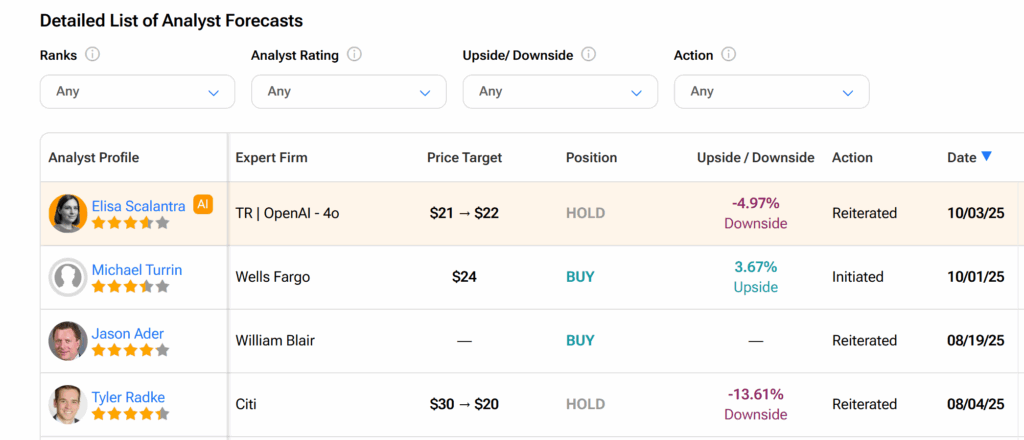Click the Upside/Downside filter info icon
Viewport: 1024px width, 440px height.
(590, 55)
